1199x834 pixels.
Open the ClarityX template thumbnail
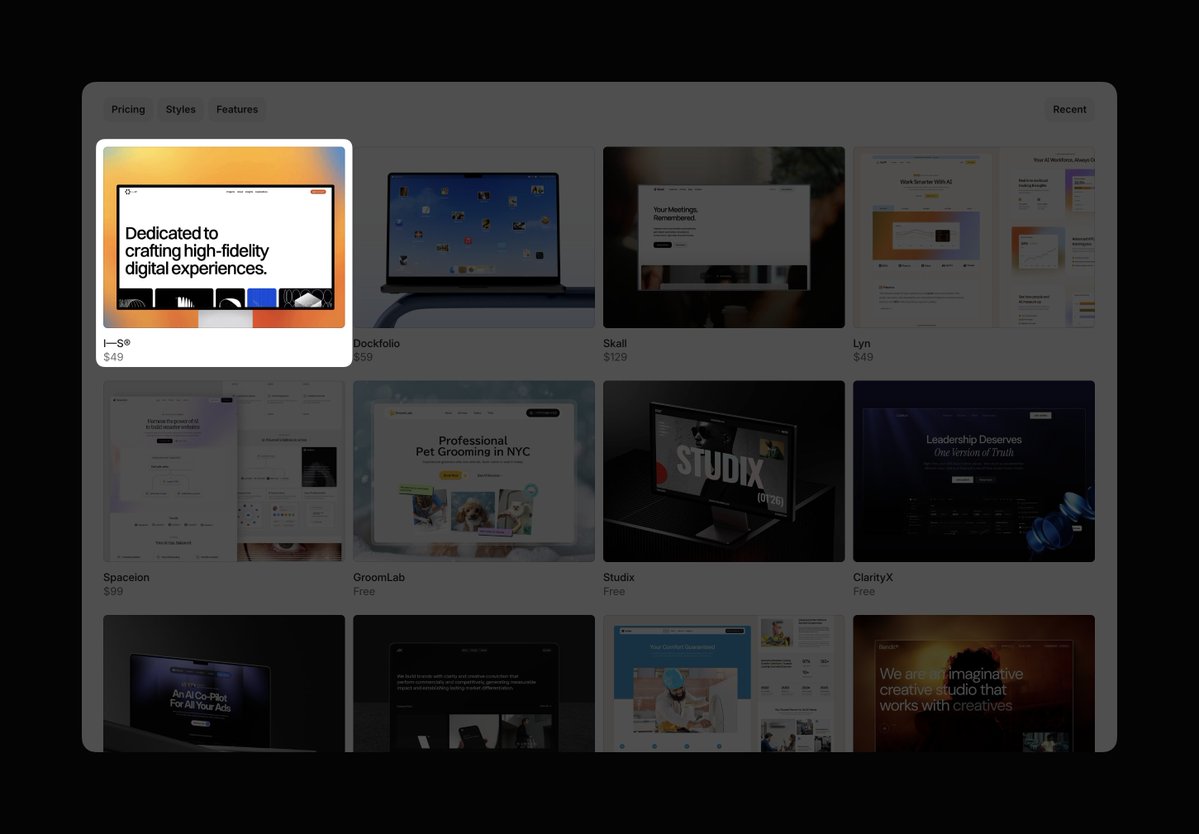tap(973, 471)
